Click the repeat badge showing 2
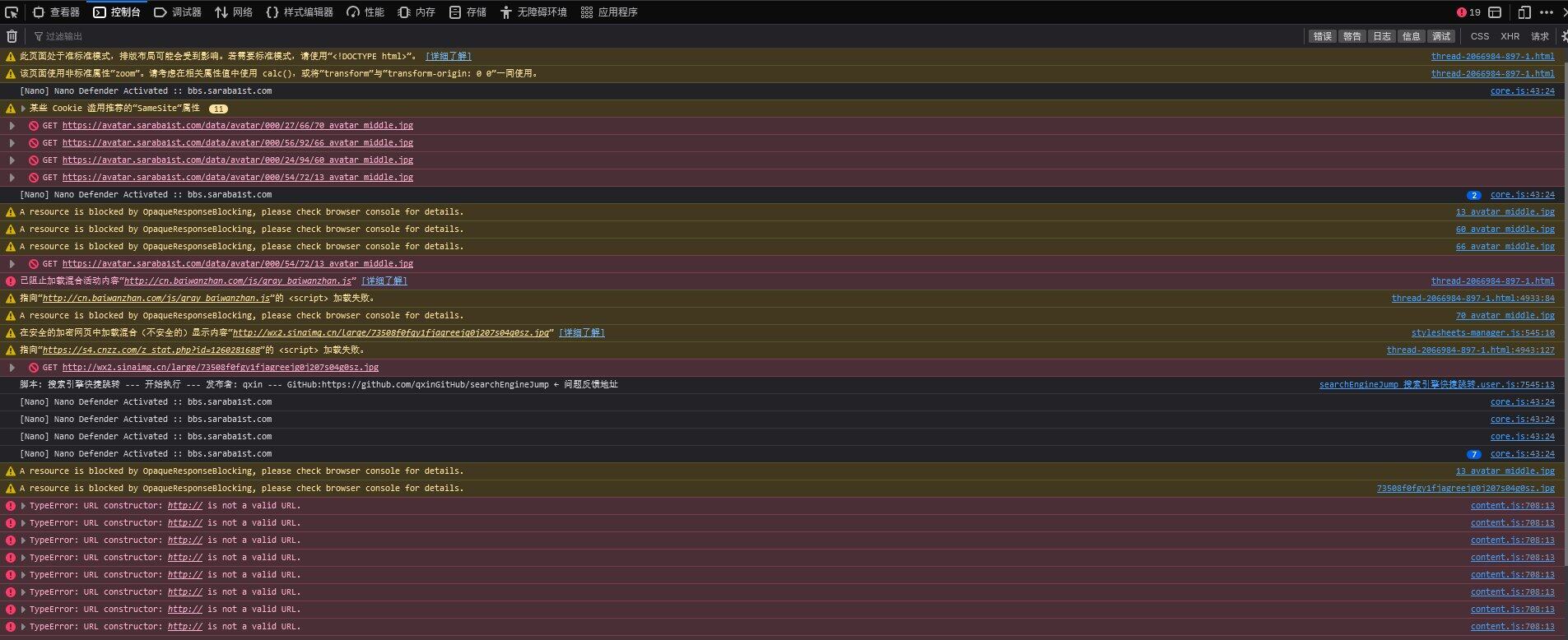This screenshot has width=1568, height=640. pos(1474,196)
